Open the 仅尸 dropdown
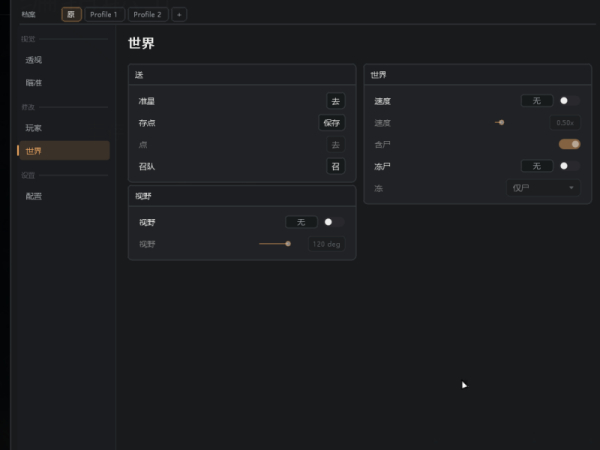The image size is (600, 450). click(x=543, y=188)
